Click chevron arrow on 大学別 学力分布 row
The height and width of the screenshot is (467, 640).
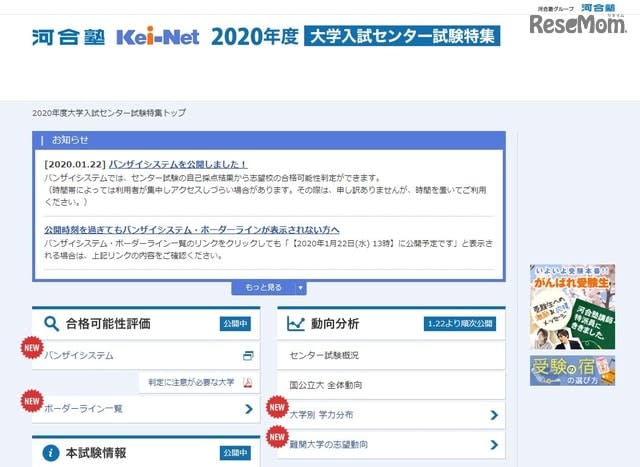tap(494, 415)
